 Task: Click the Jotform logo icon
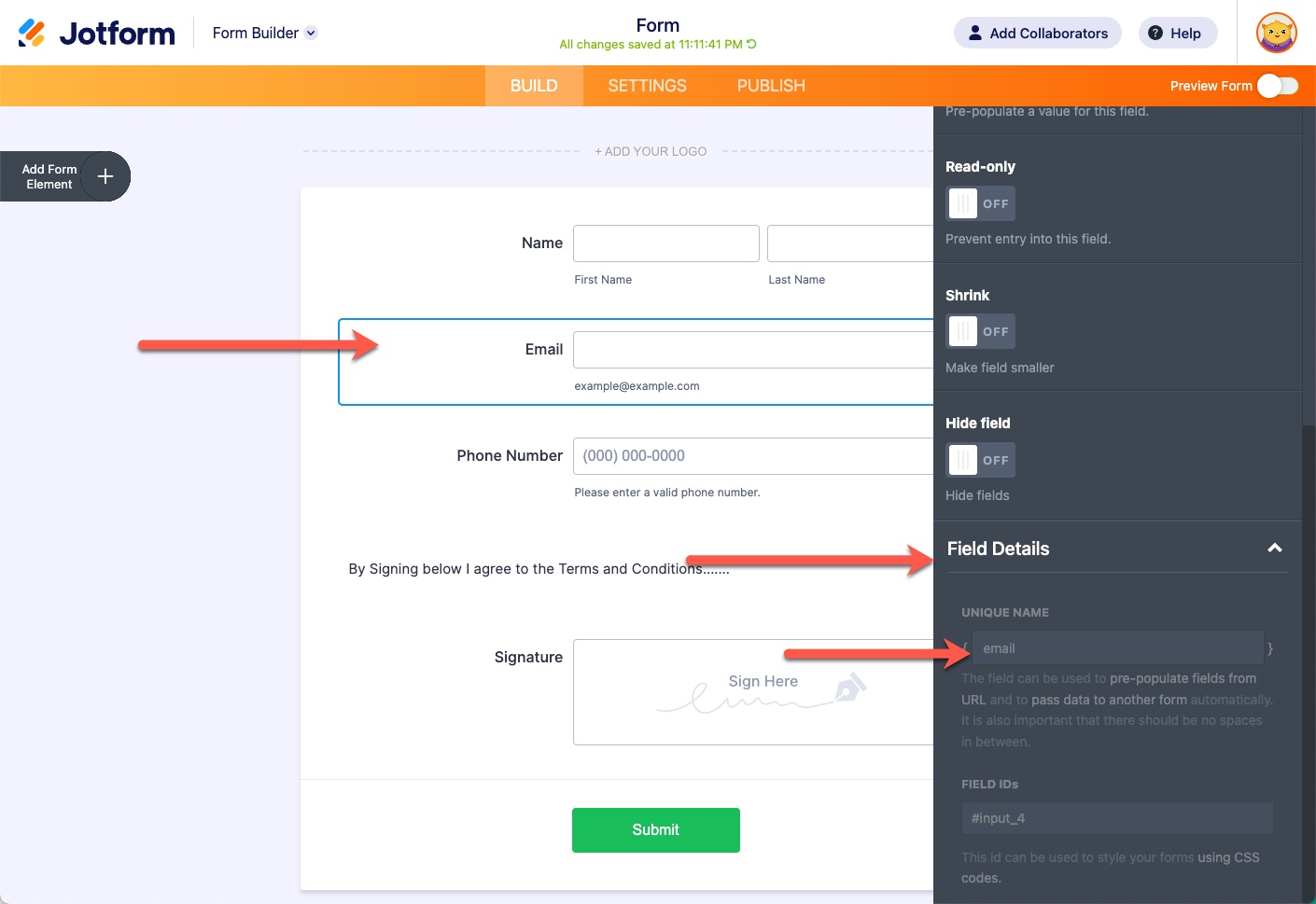(x=31, y=33)
